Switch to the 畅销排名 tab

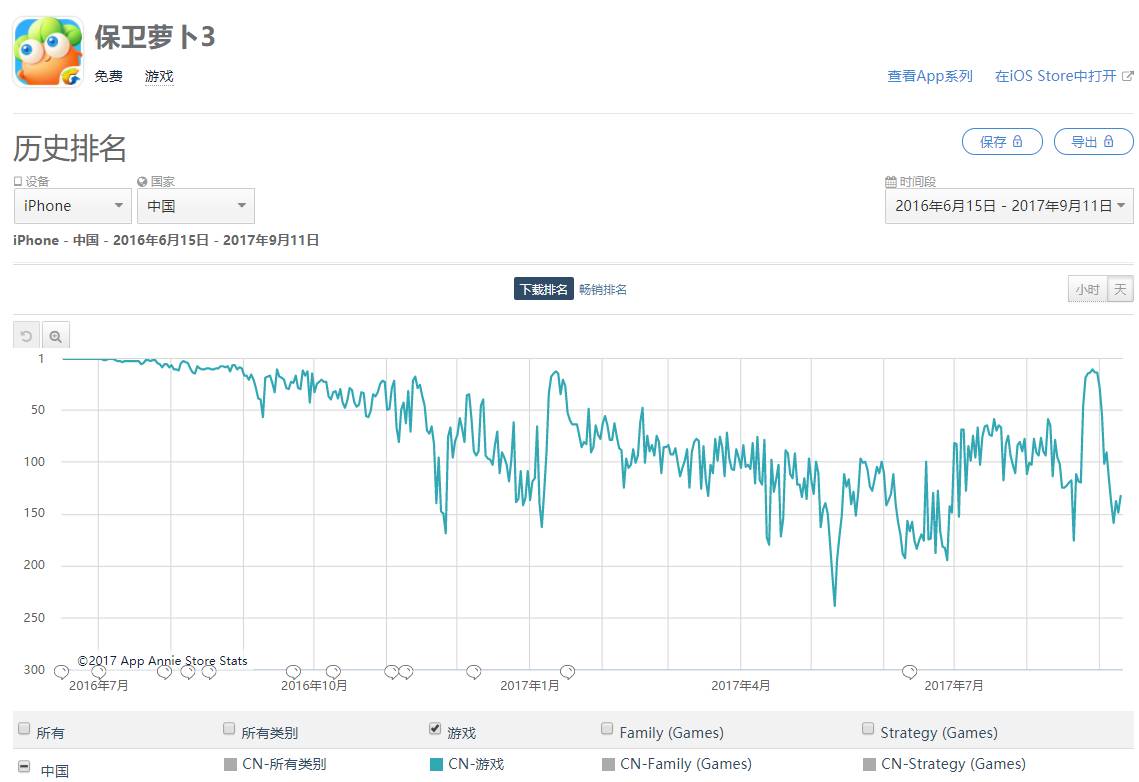[x=603, y=290]
